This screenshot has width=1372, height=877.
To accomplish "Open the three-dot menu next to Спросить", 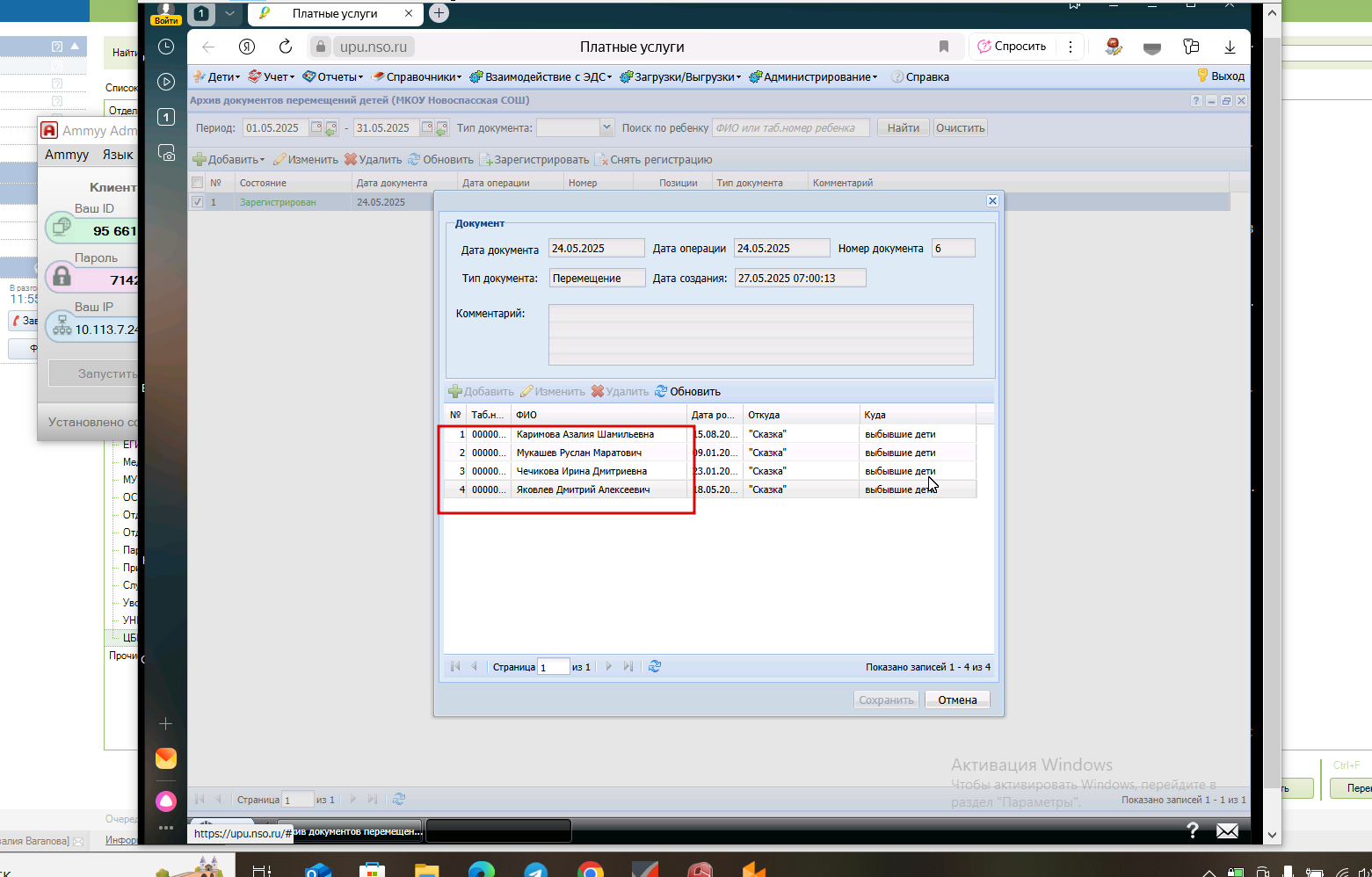I will point(1070,47).
